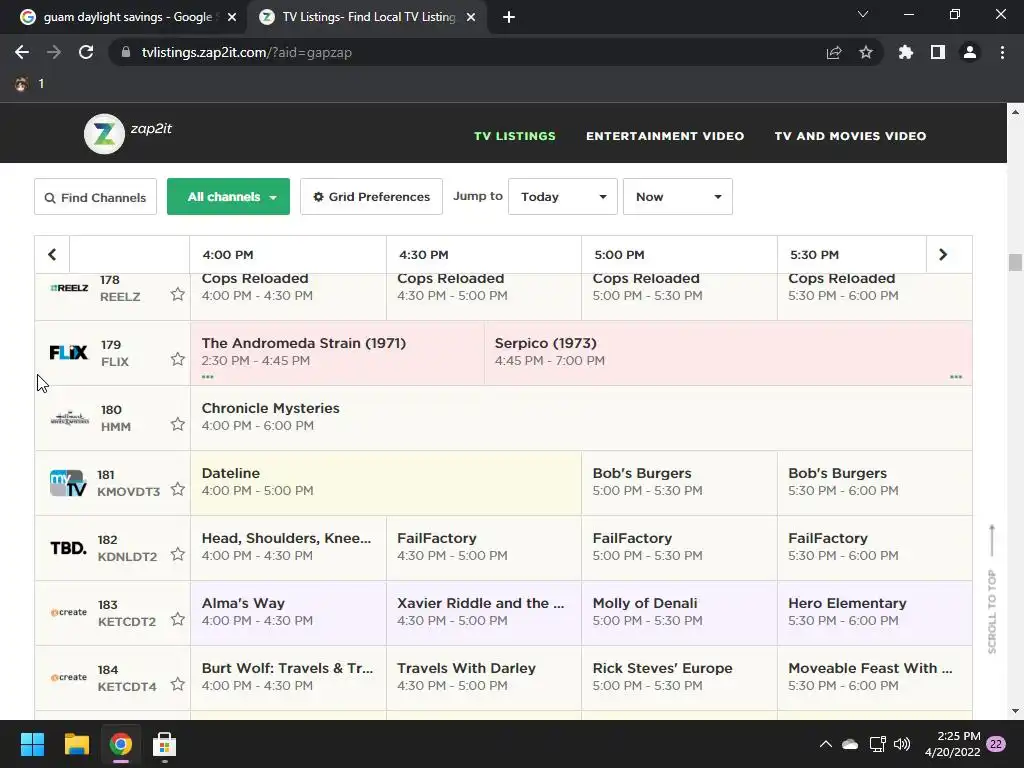Open the TV AND MOVIES VIDEO nav item
The width and height of the screenshot is (1024, 768).
point(850,136)
